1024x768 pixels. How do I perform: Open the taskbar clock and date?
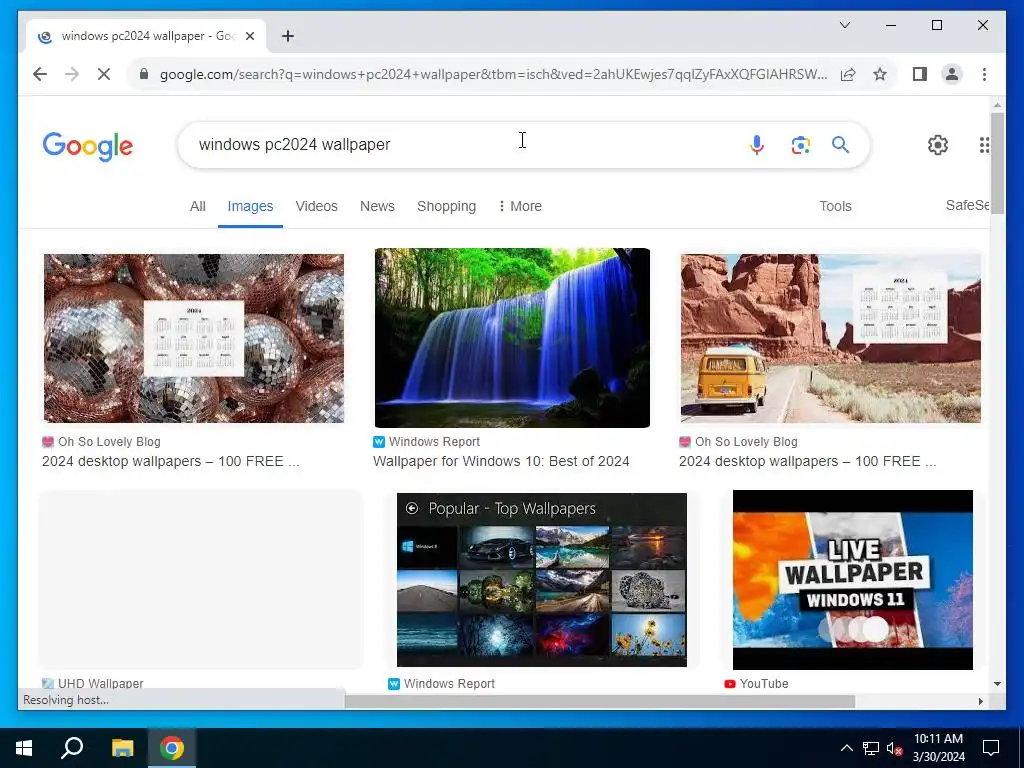pyautogui.click(x=938, y=748)
